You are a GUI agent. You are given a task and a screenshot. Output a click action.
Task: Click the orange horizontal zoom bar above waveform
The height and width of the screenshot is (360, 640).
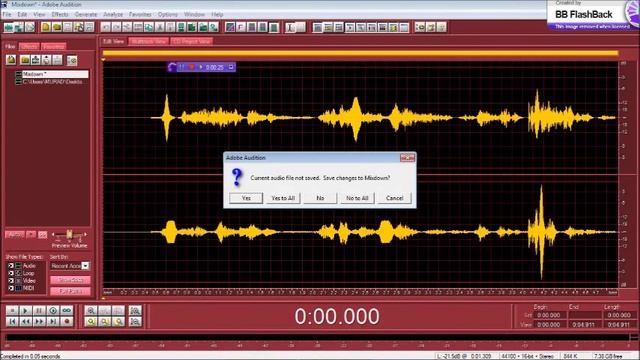point(360,53)
